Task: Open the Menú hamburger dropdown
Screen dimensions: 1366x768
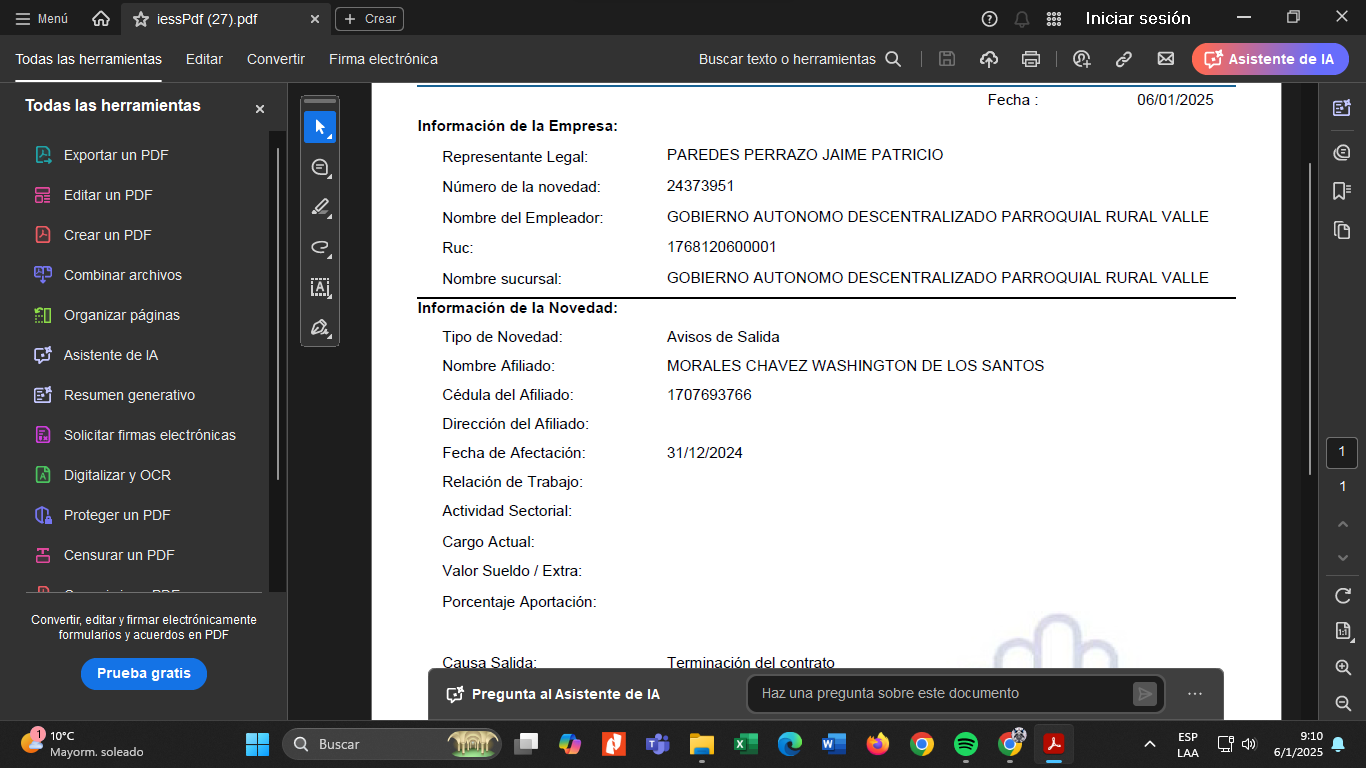Action: click(x=42, y=19)
